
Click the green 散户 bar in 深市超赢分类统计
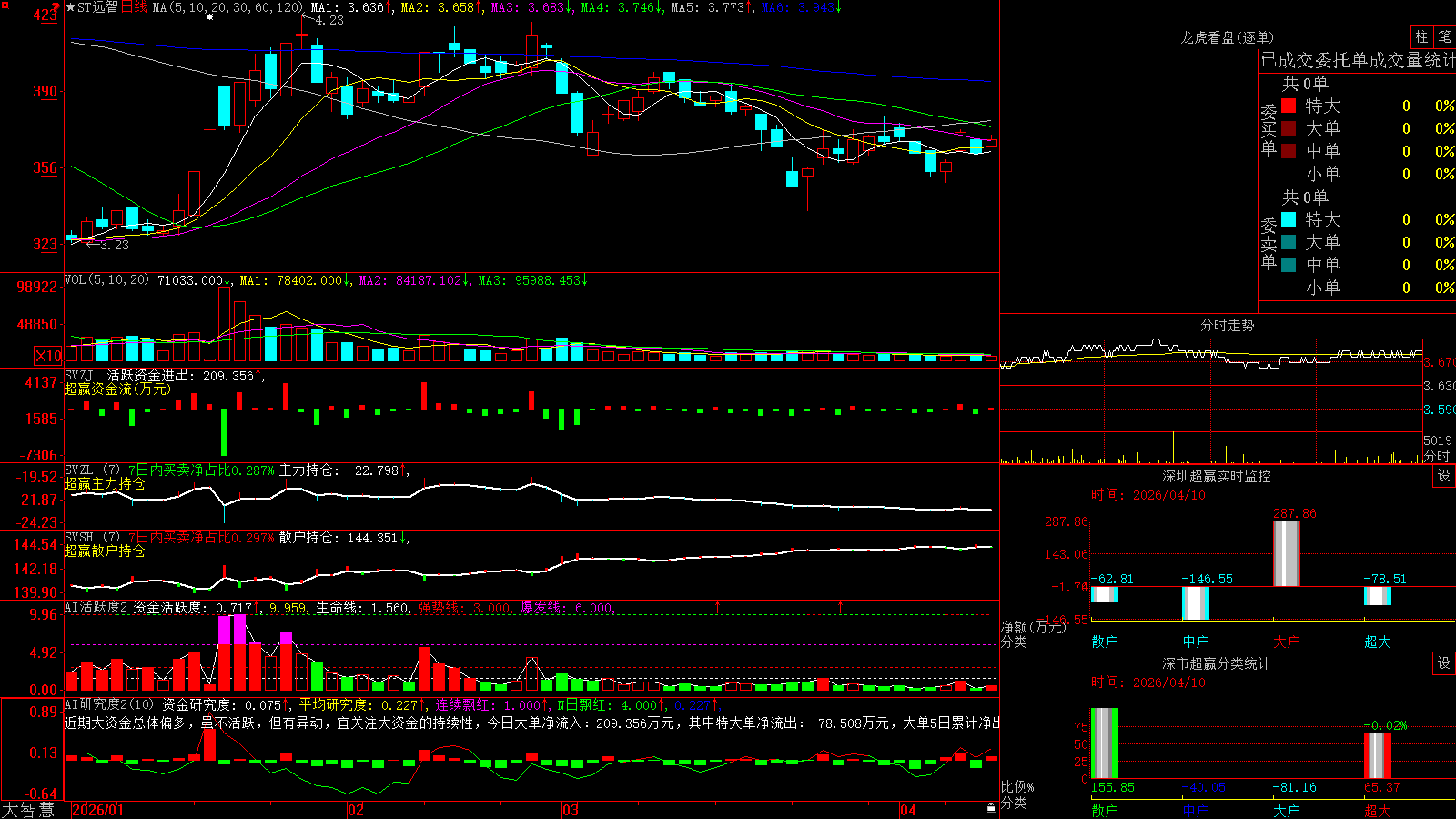coord(1105,743)
